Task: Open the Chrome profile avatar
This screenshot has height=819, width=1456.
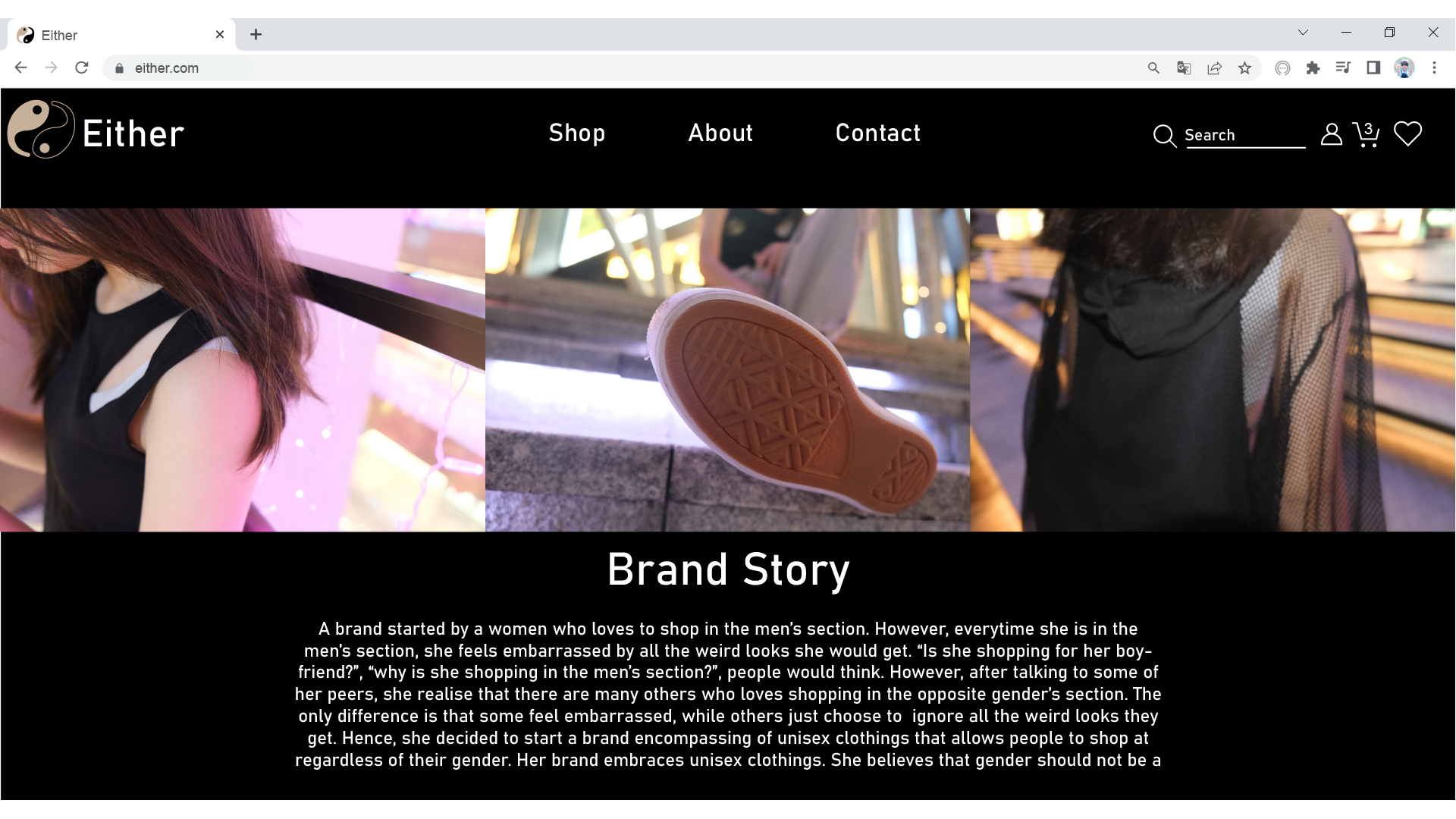Action: click(x=1404, y=68)
